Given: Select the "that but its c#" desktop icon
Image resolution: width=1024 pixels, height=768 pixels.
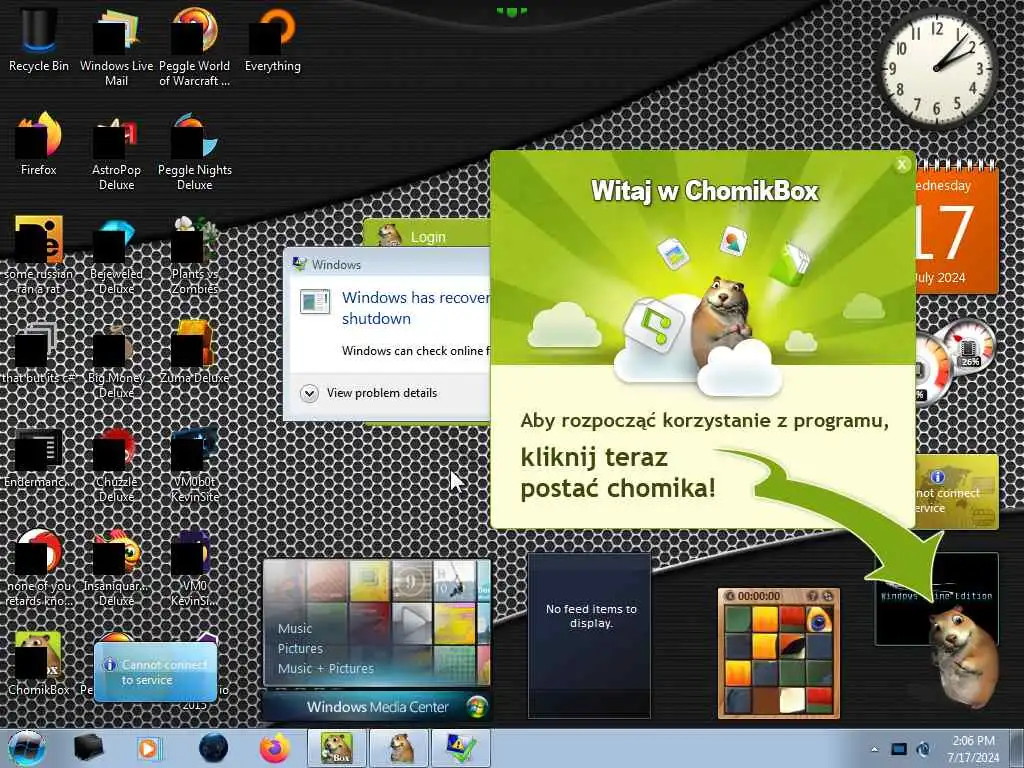Looking at the screenshot, I should 38,351.
